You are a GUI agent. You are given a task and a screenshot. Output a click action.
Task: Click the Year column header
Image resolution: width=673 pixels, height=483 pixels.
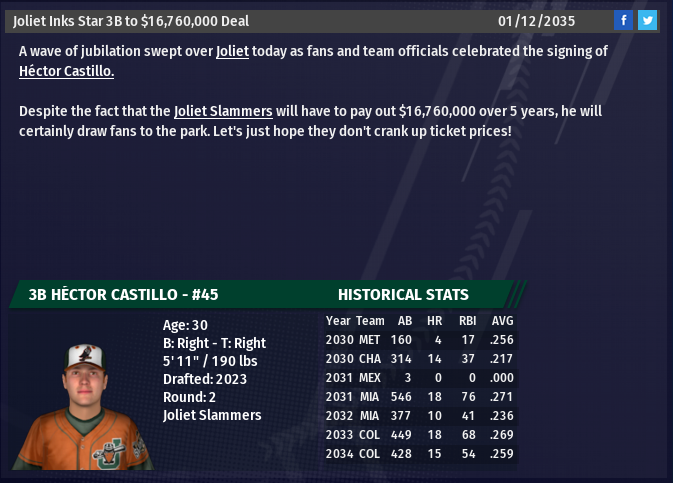click(x=338, y=321)
